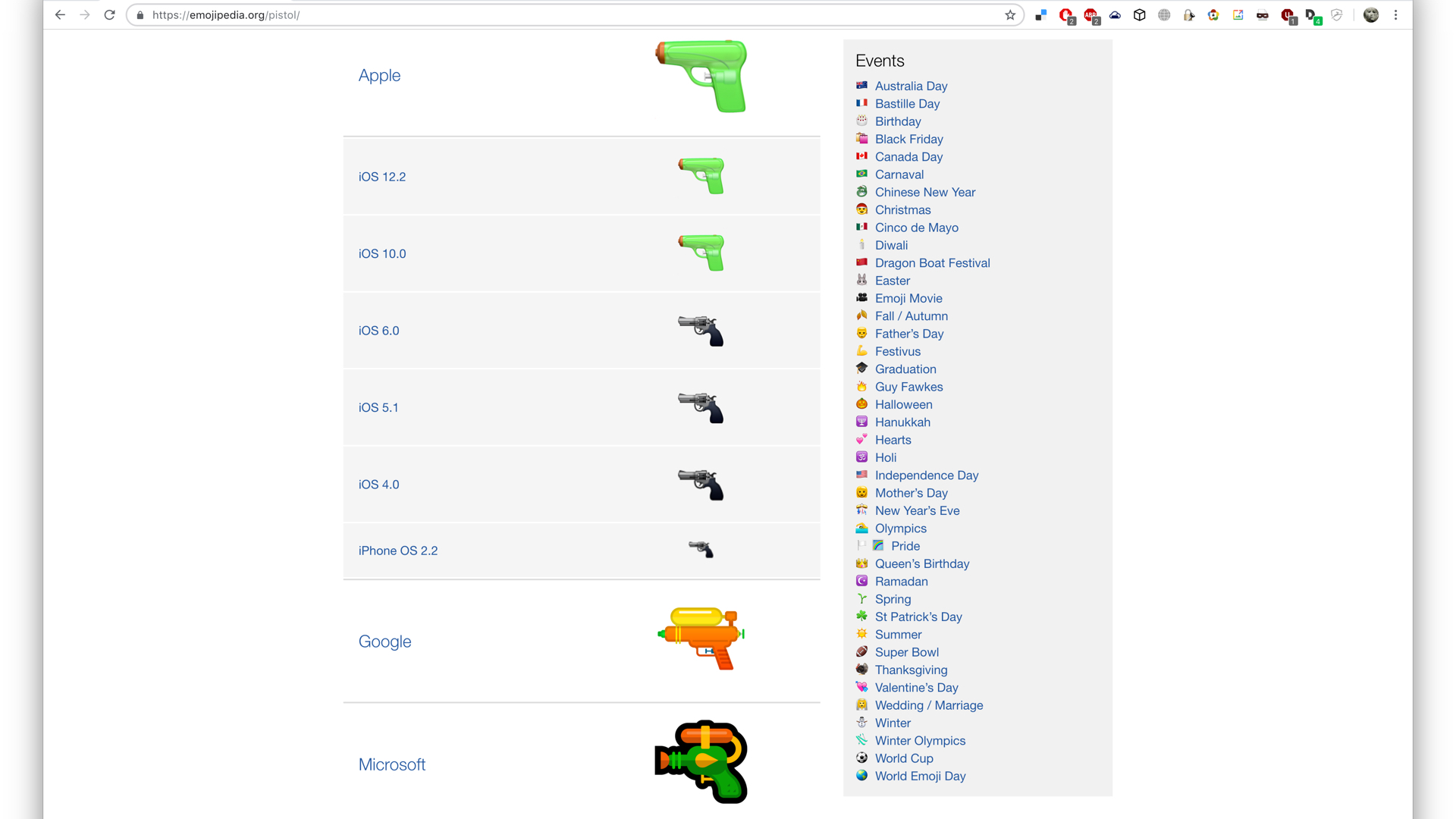1456x819 pixels.
Task: Open the black cube extension icon
Action: [1139, 14]
